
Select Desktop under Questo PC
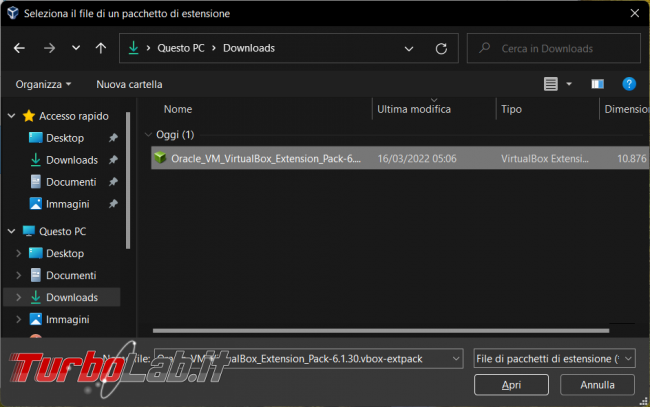(65, 253)
